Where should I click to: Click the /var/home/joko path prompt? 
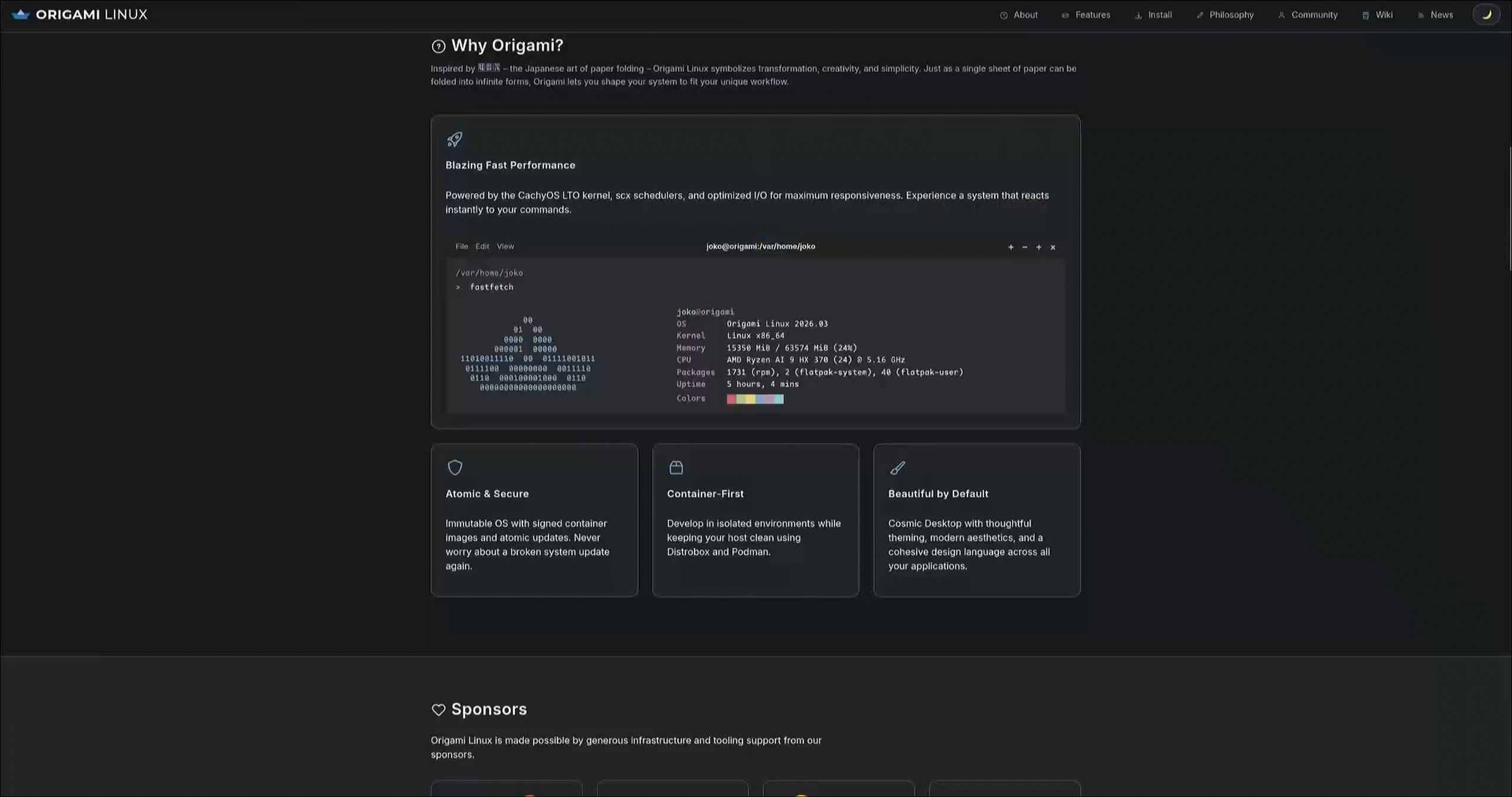point(489,273)
